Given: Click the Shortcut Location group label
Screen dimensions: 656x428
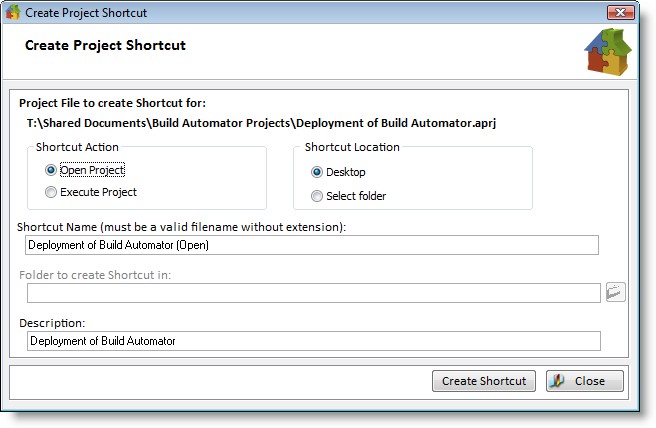Looking at the screenshot, I should (352, 147).
